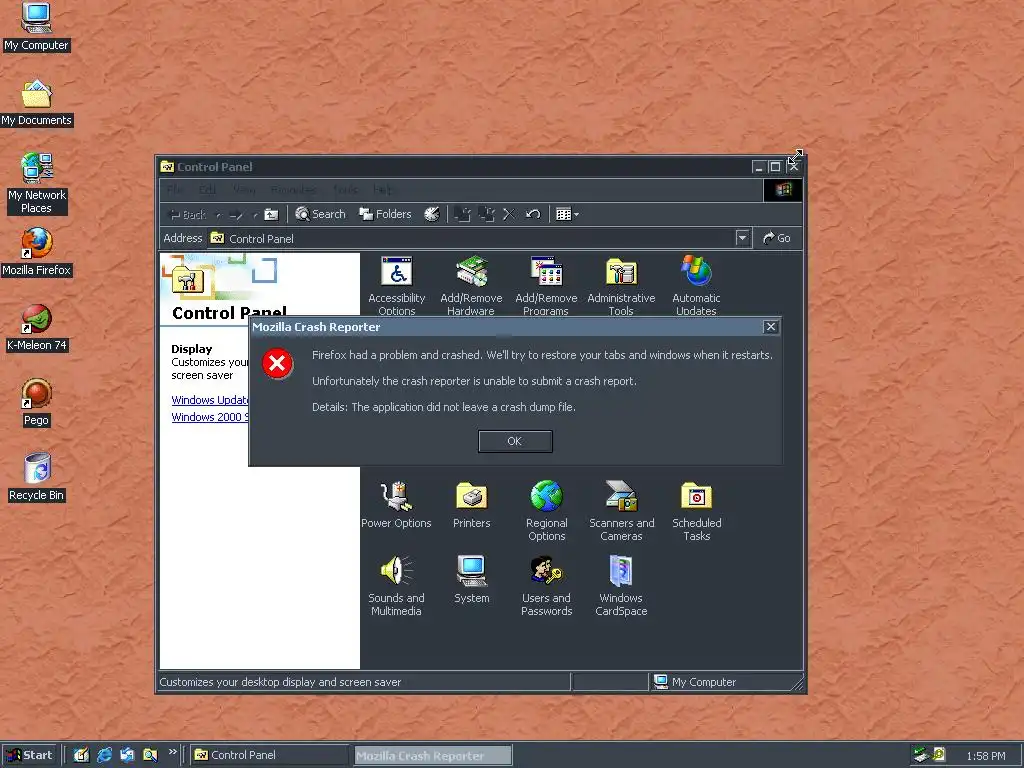The image size is (1024, 768).
Task: Open the Add/Remove Hardware applet
Action: 471,285
